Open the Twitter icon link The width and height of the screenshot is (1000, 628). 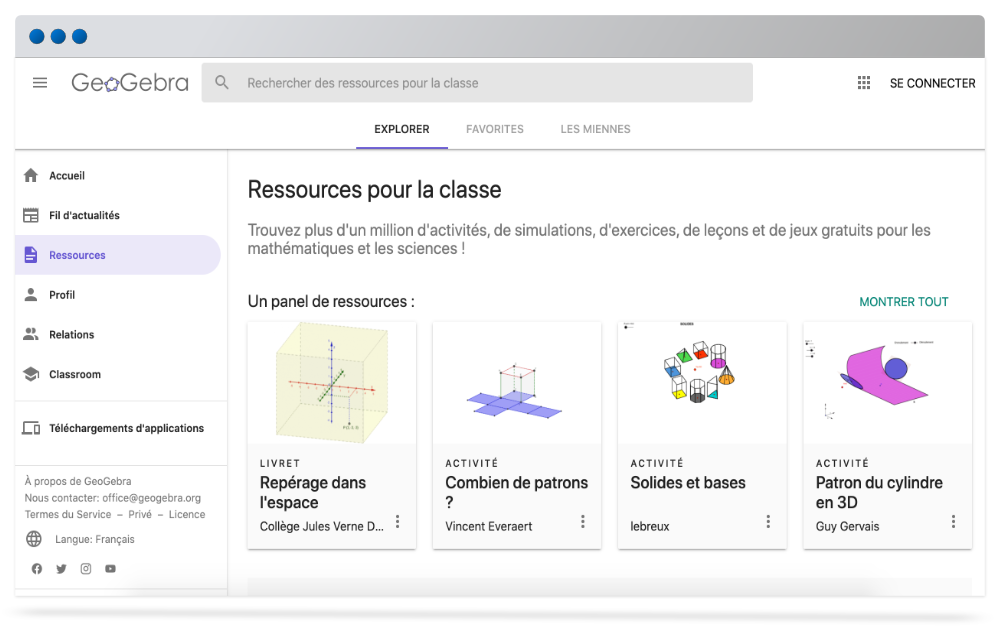pyautogui.click(x=61, y=569)
